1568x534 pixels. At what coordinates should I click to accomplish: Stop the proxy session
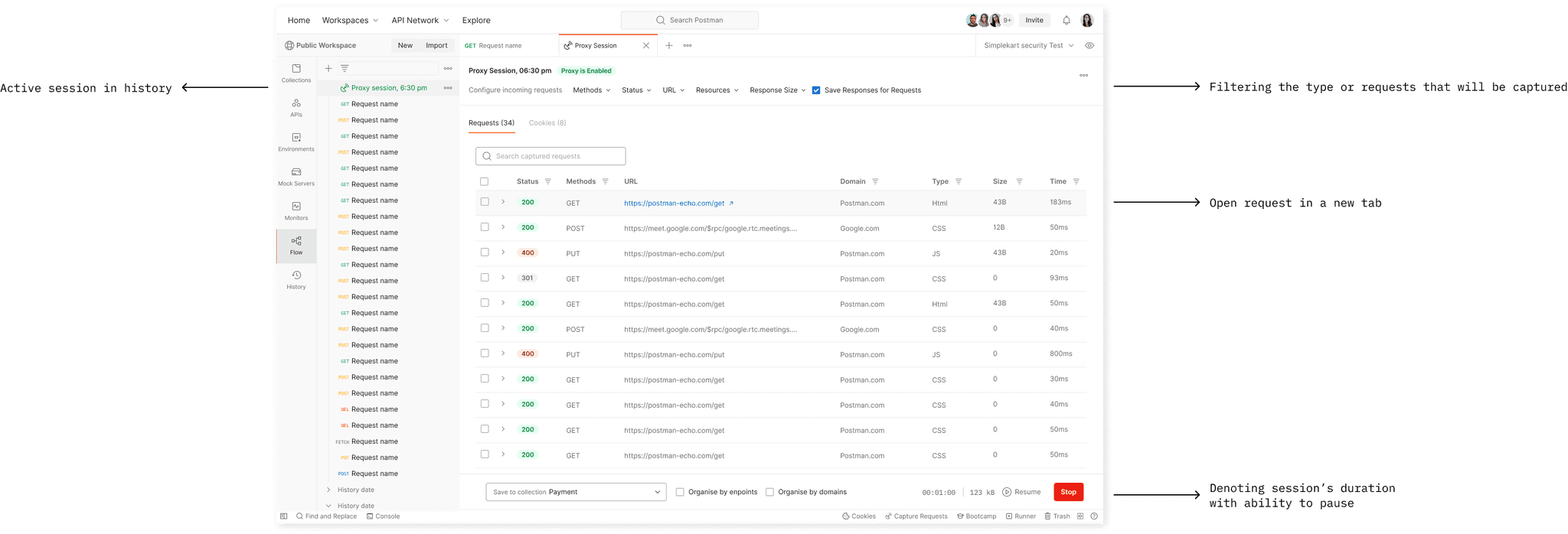tap(1069, 493)
